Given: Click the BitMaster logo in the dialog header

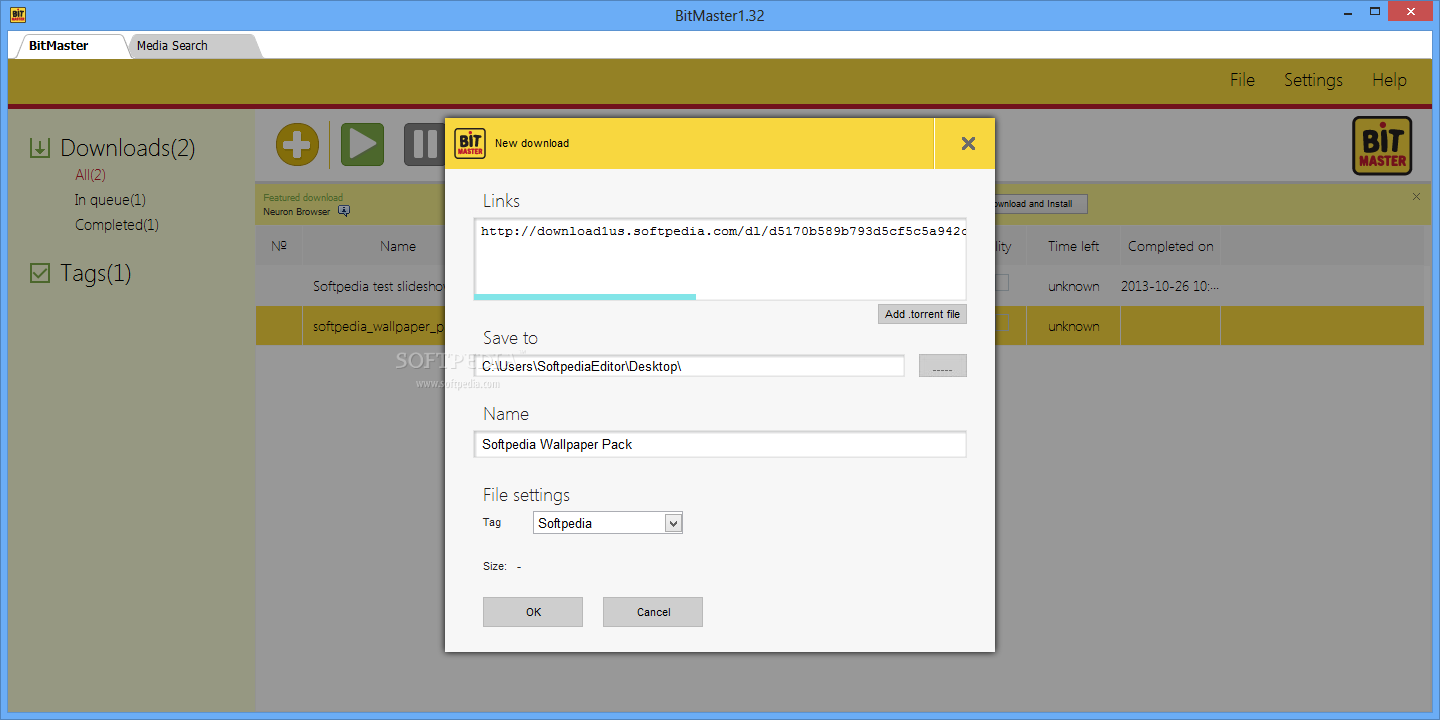Looking at the screenshot, I should click(470, 143).
